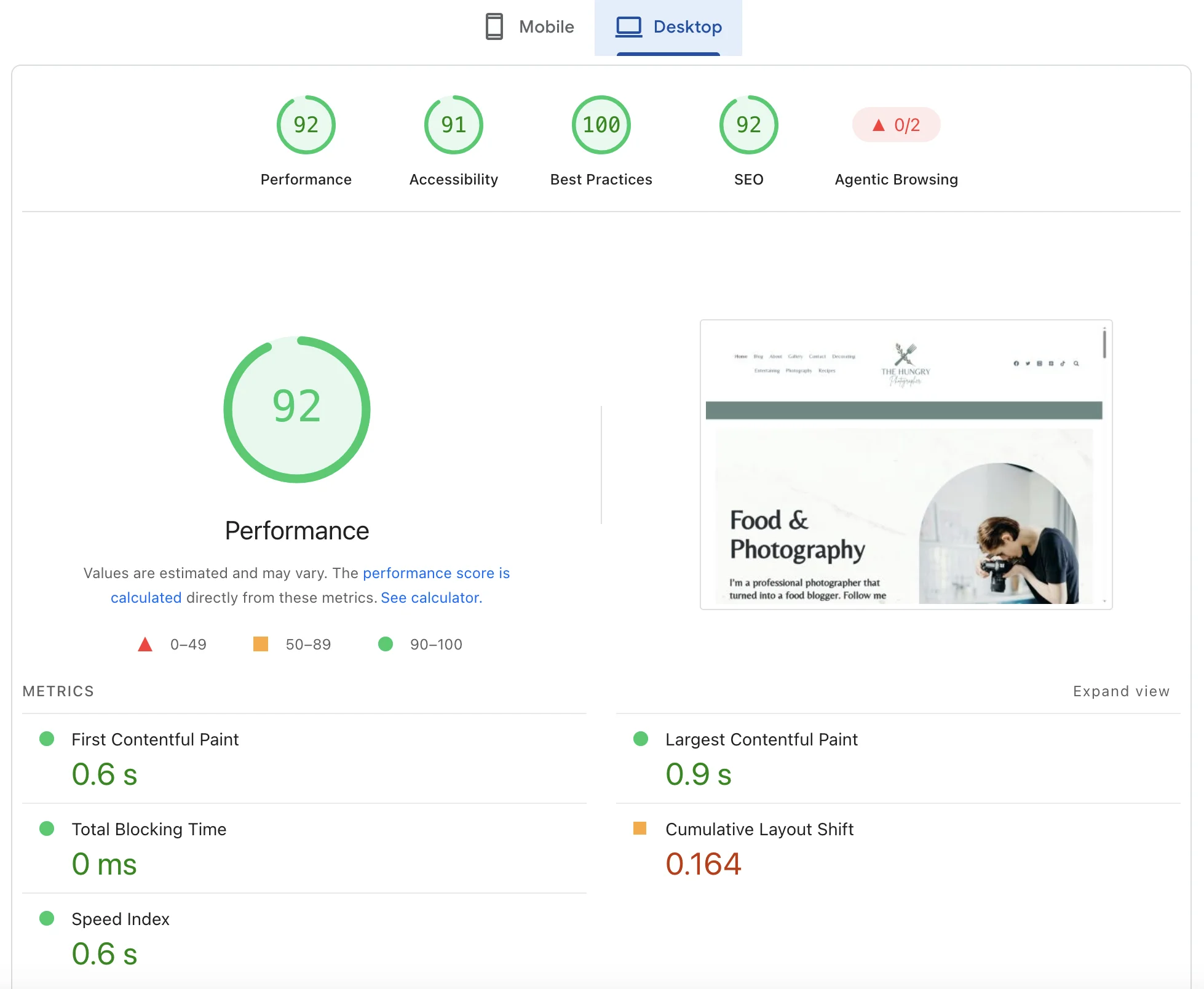Screen dimensions: 1204x989
Task: Click the Performance label under the top gauges
Action: tap(306, 180)
